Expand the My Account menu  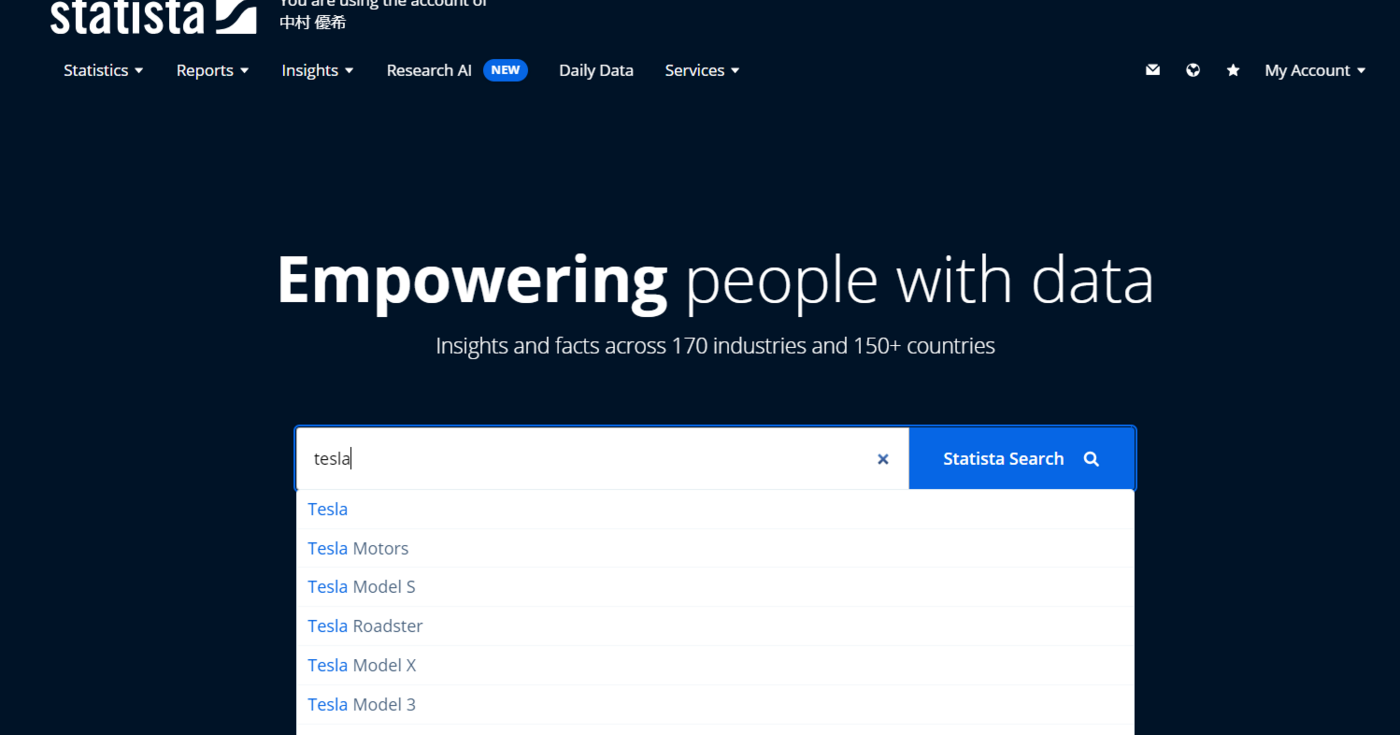click(1314, 70)
